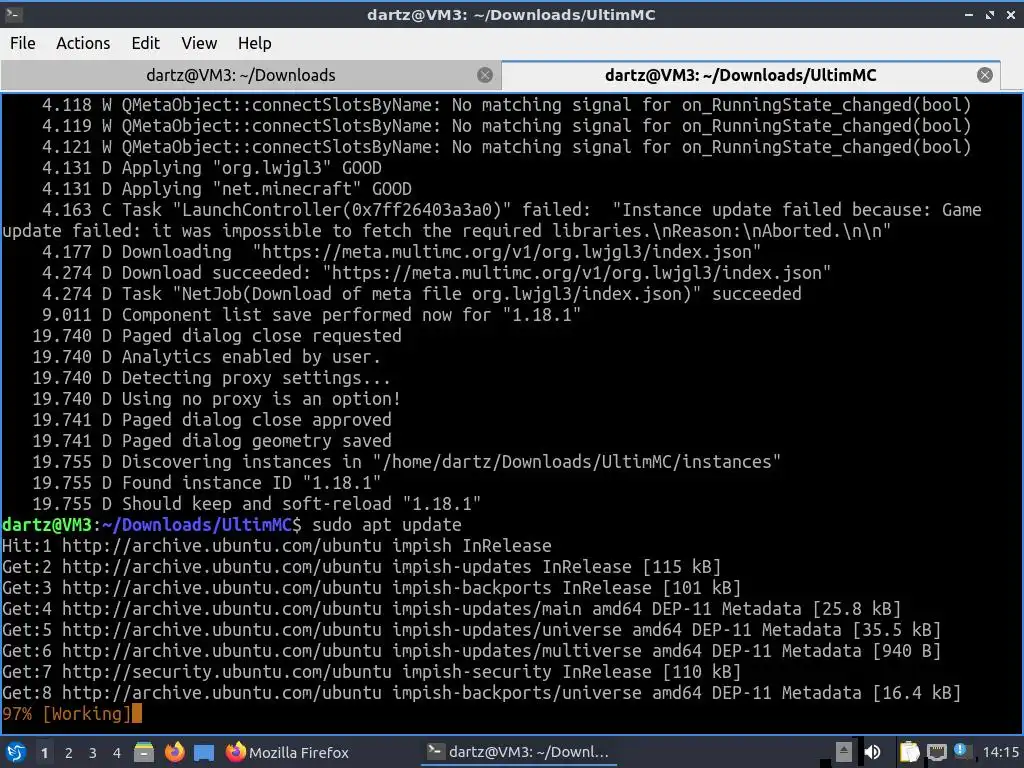Switch to the ~/Downloads terminal tab
Screen dimensions: 1024x768
click(240, 75)
